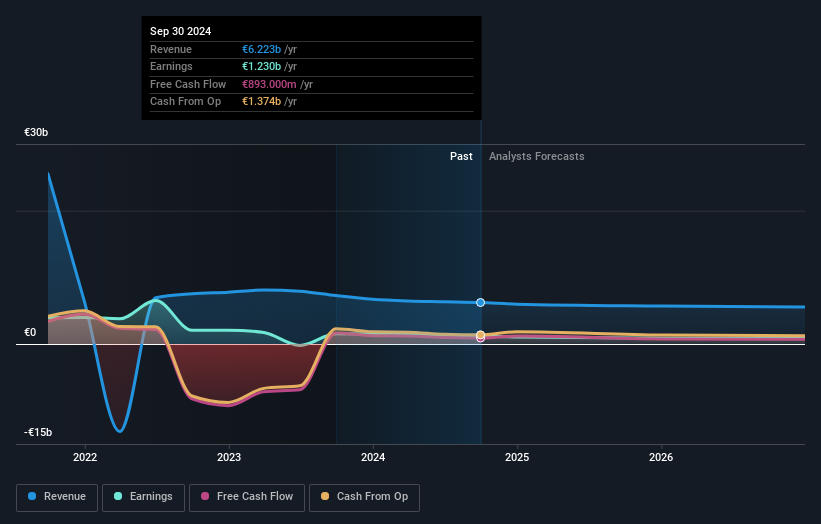
Task: Click the 2025 x-axis label
Action: (x=517, y=457)
